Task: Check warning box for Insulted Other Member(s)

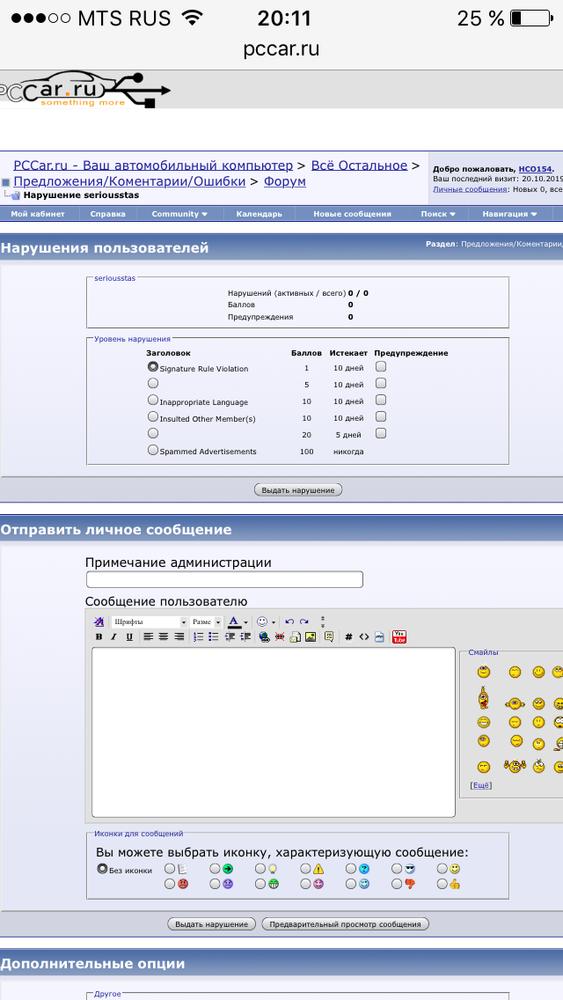Action: click(x=381, y=416)
